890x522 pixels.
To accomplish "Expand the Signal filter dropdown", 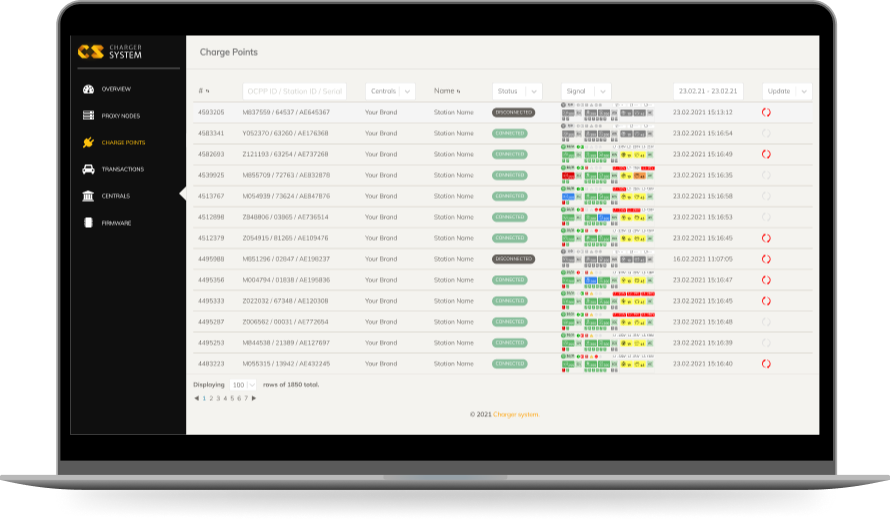I will point(585,91).
